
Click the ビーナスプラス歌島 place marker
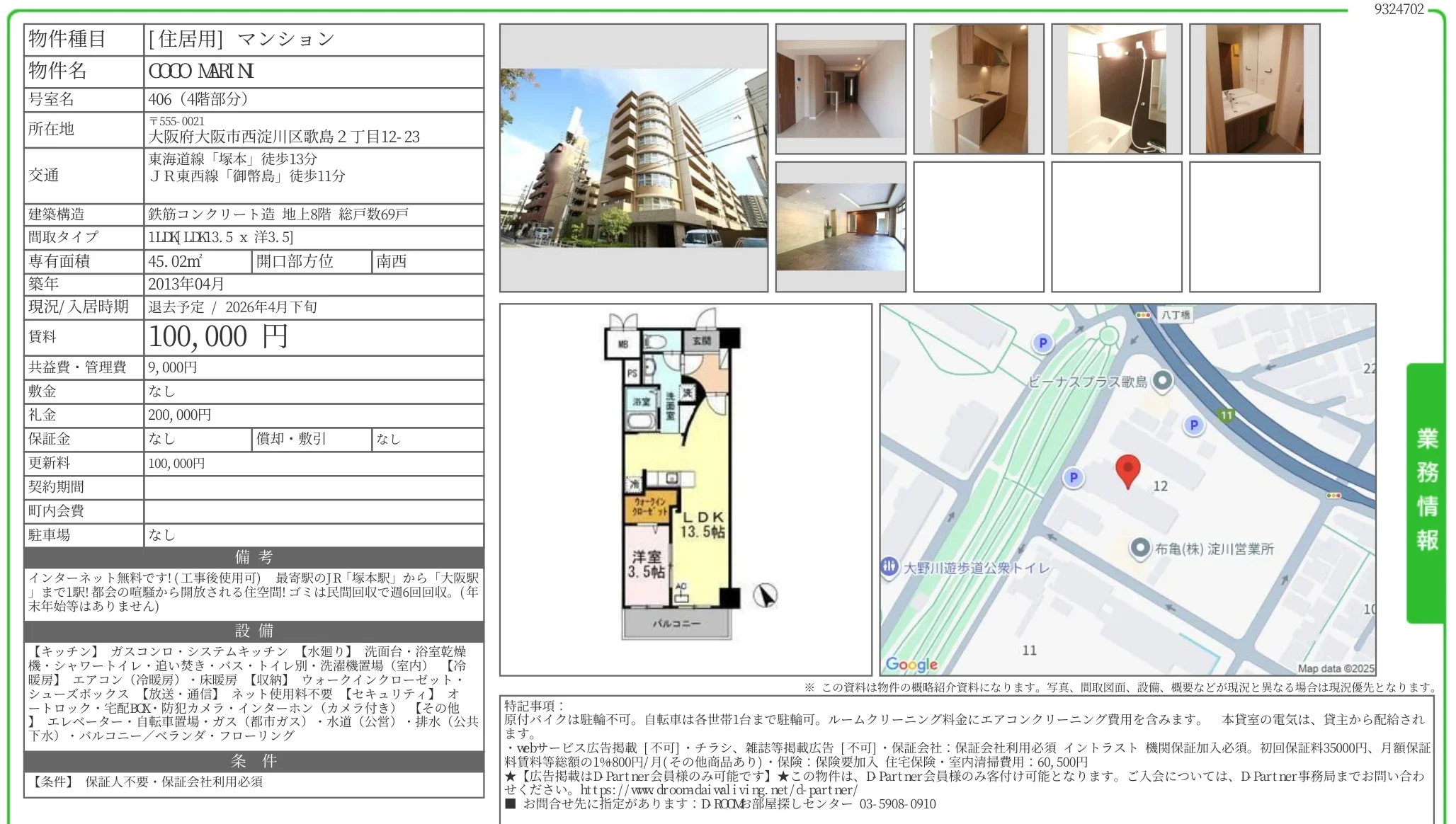click(1162, 381)
